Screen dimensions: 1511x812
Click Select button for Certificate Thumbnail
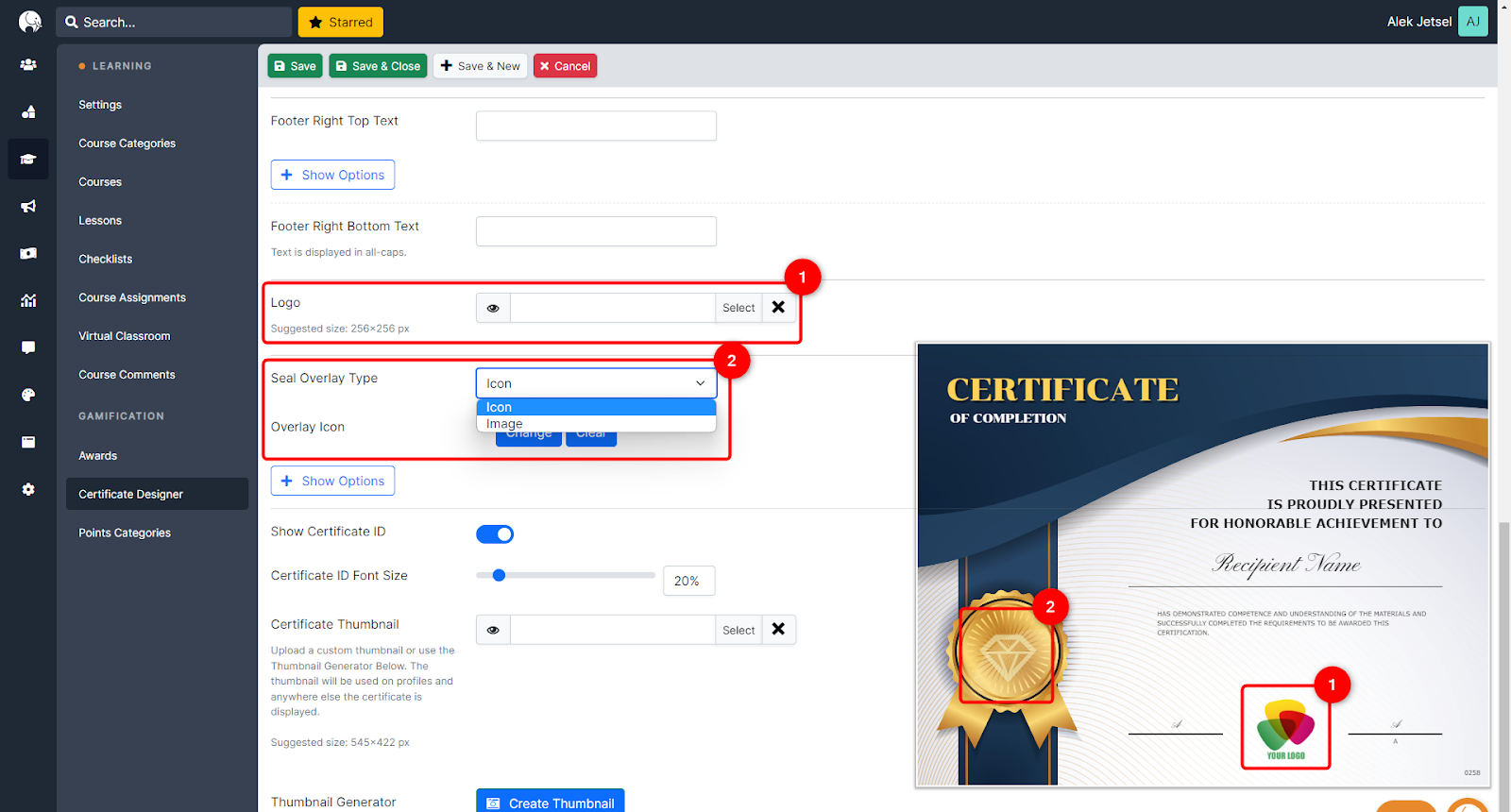tap(739, 630)
